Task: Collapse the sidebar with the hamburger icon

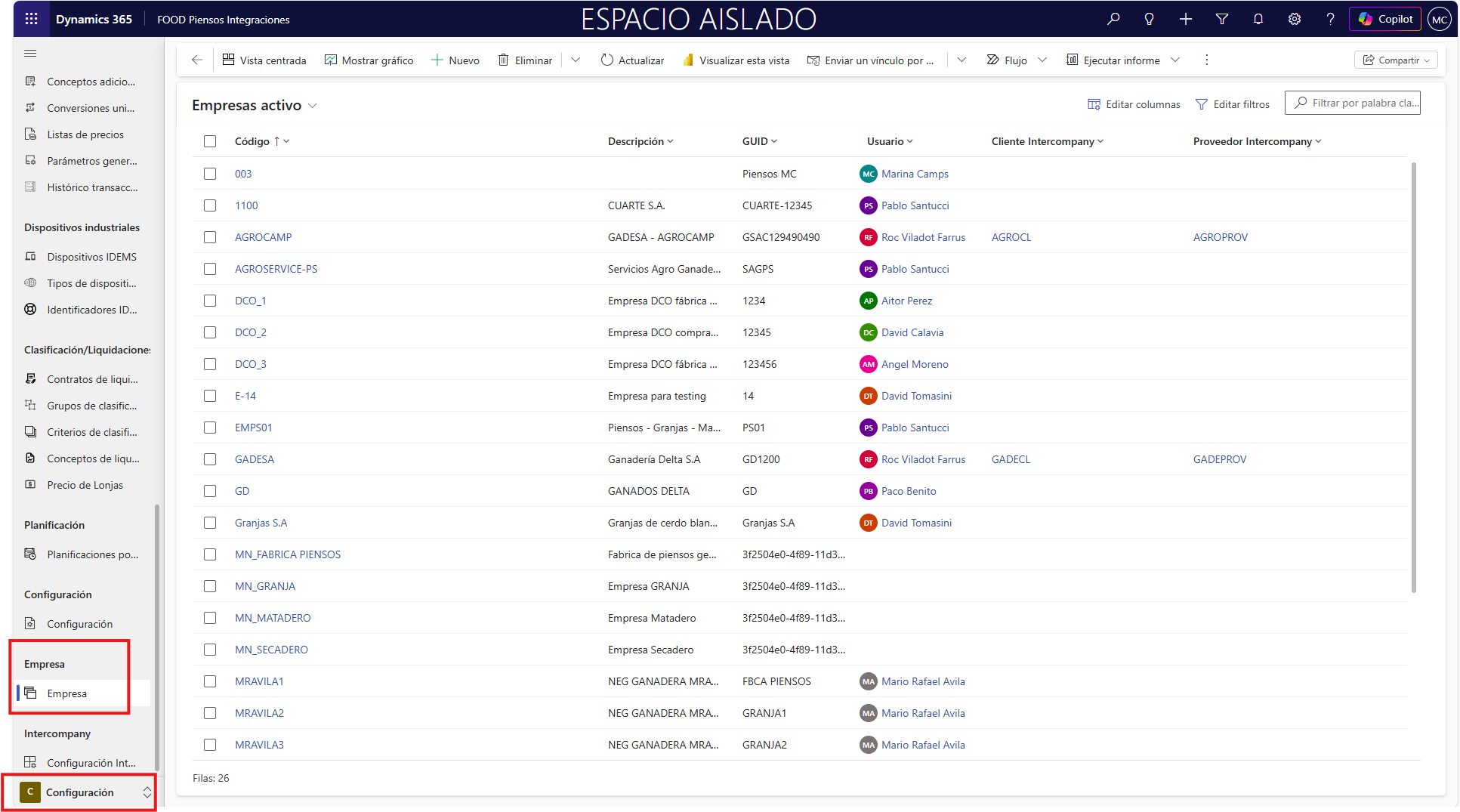Action: click(x=30, y=54)
